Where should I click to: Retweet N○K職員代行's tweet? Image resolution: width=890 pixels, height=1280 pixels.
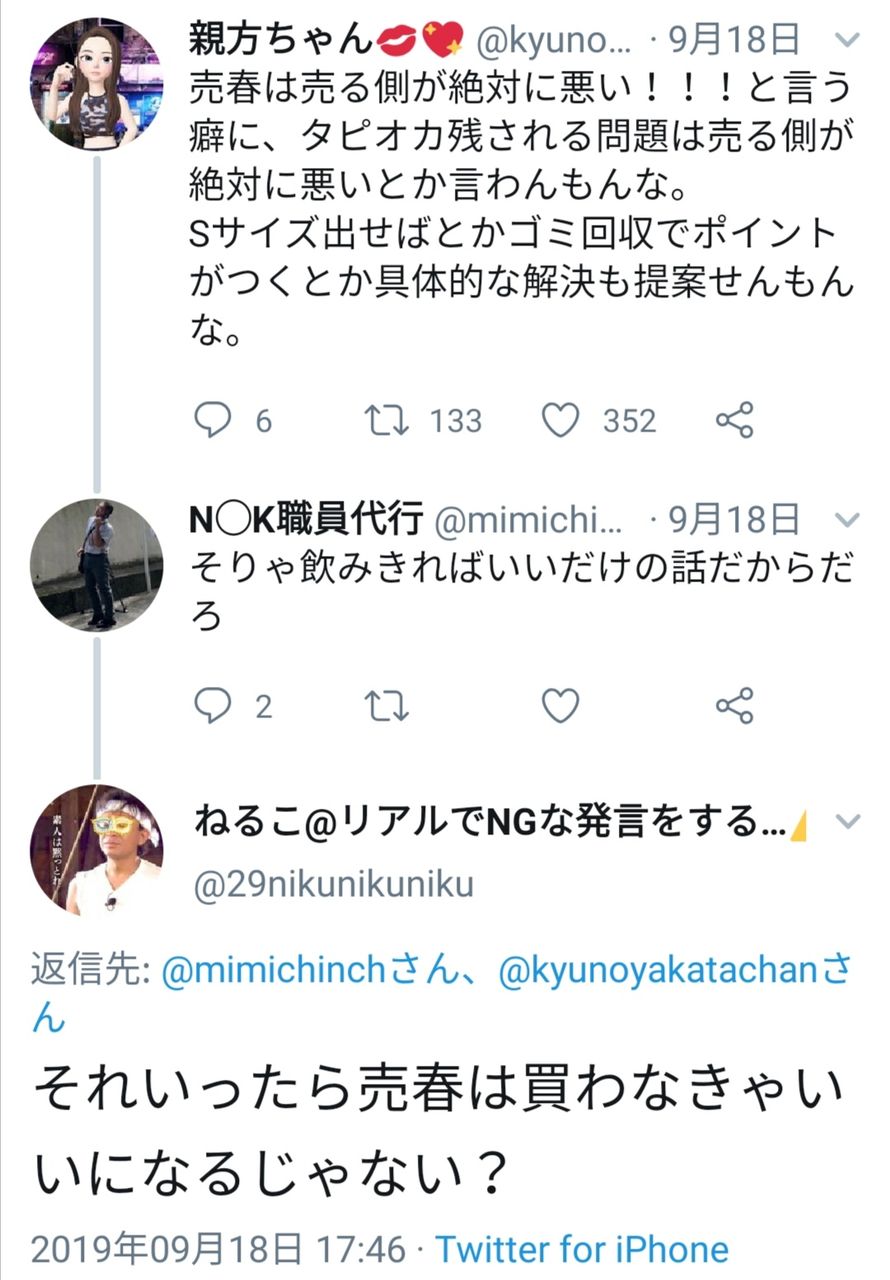(386, 707)
